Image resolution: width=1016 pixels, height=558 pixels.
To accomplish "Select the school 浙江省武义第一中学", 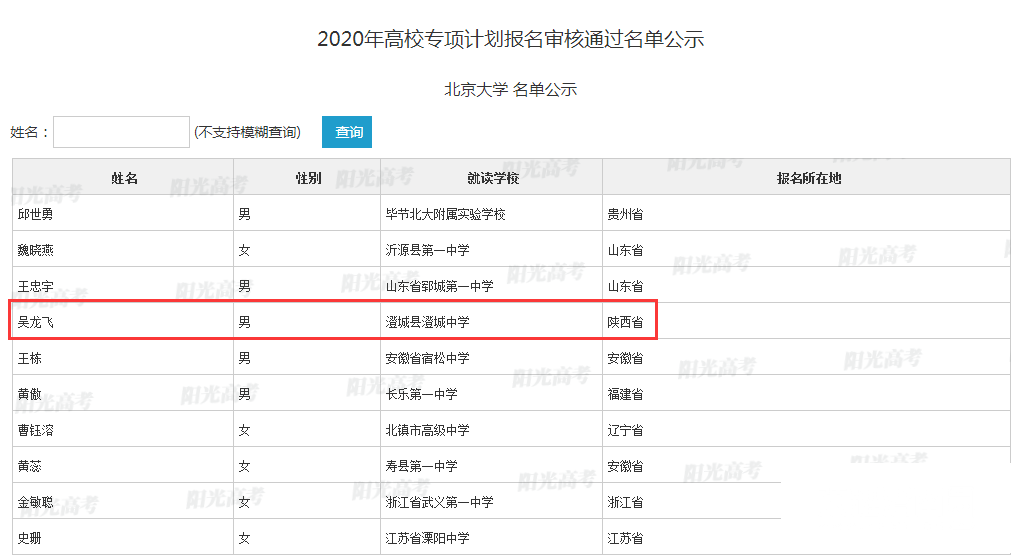I will (x=439, y=502).
